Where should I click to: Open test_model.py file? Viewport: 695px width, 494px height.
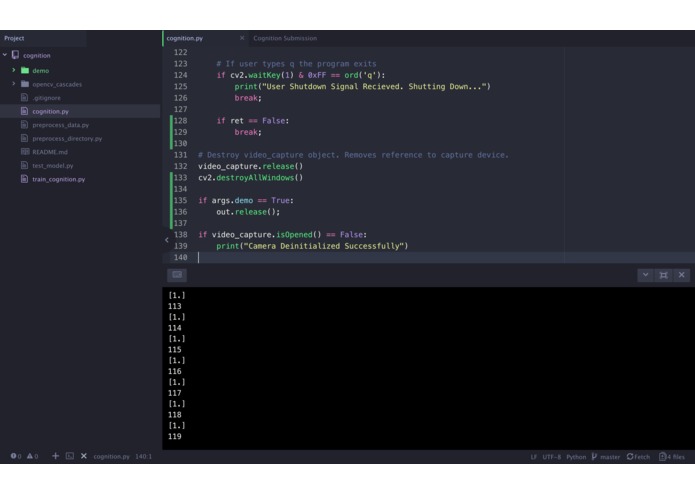coord(53,166)
